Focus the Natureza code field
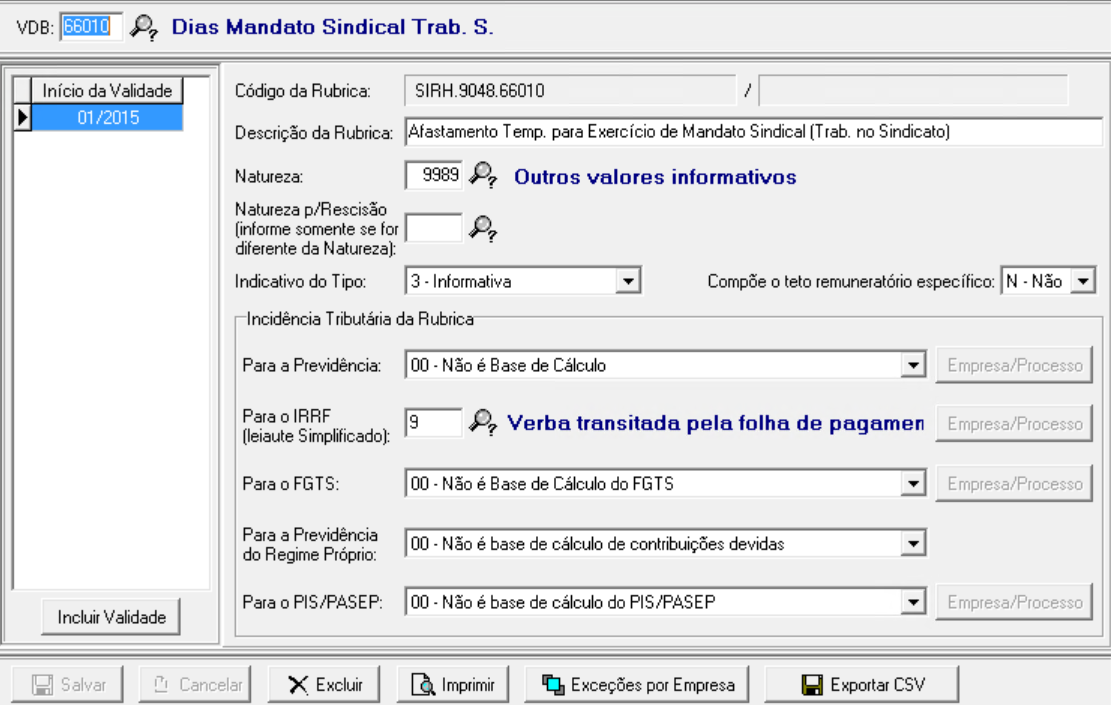Screen dimensions: 1111x705 click(x=435, y=176)
